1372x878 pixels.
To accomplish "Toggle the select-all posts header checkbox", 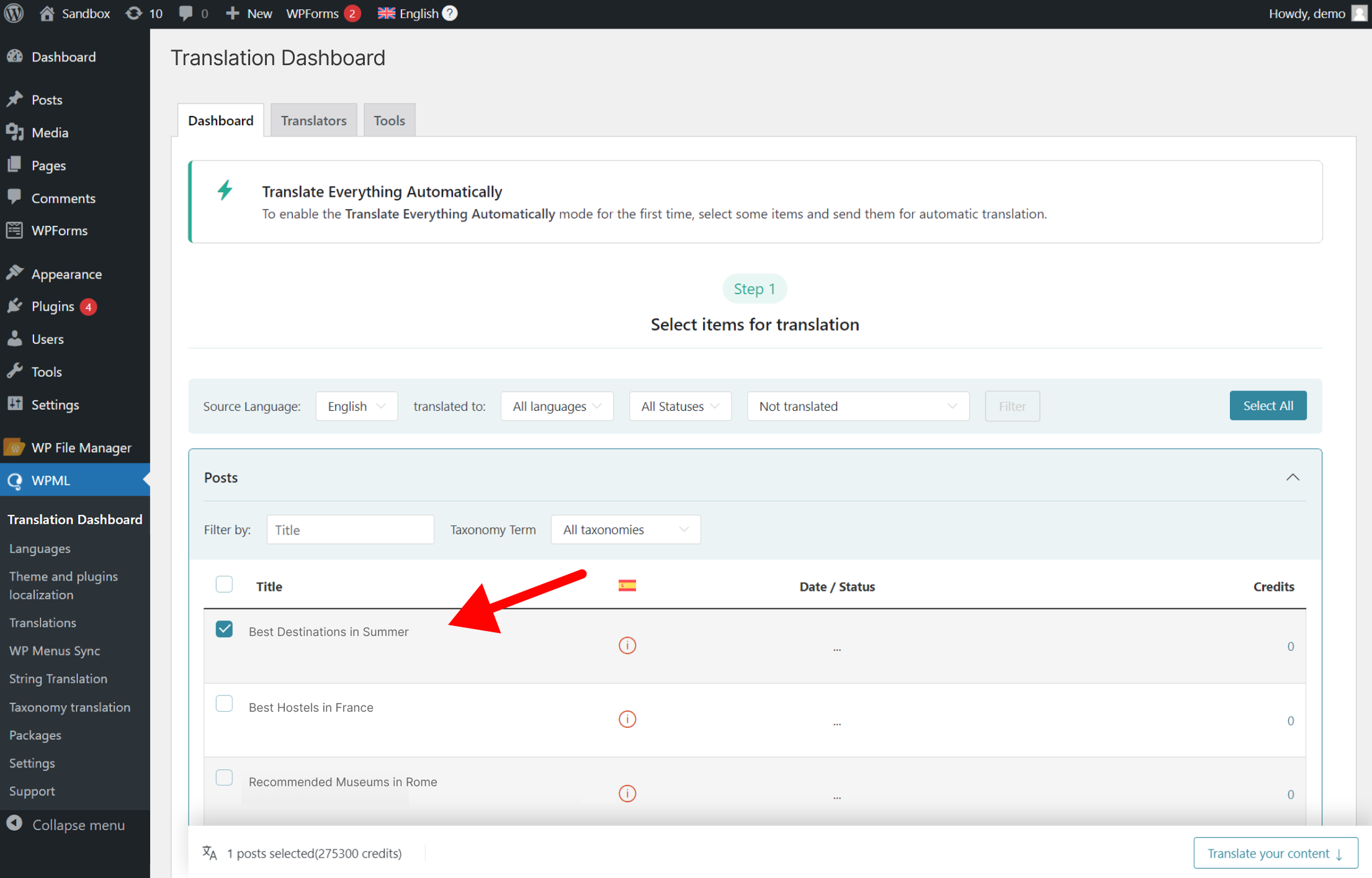I will coord(224,585).
